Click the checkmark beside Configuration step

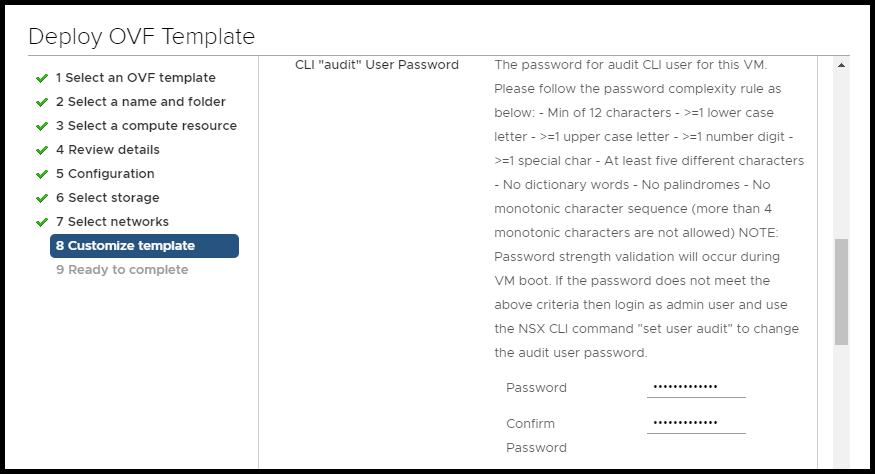click(x=42, y=174)
